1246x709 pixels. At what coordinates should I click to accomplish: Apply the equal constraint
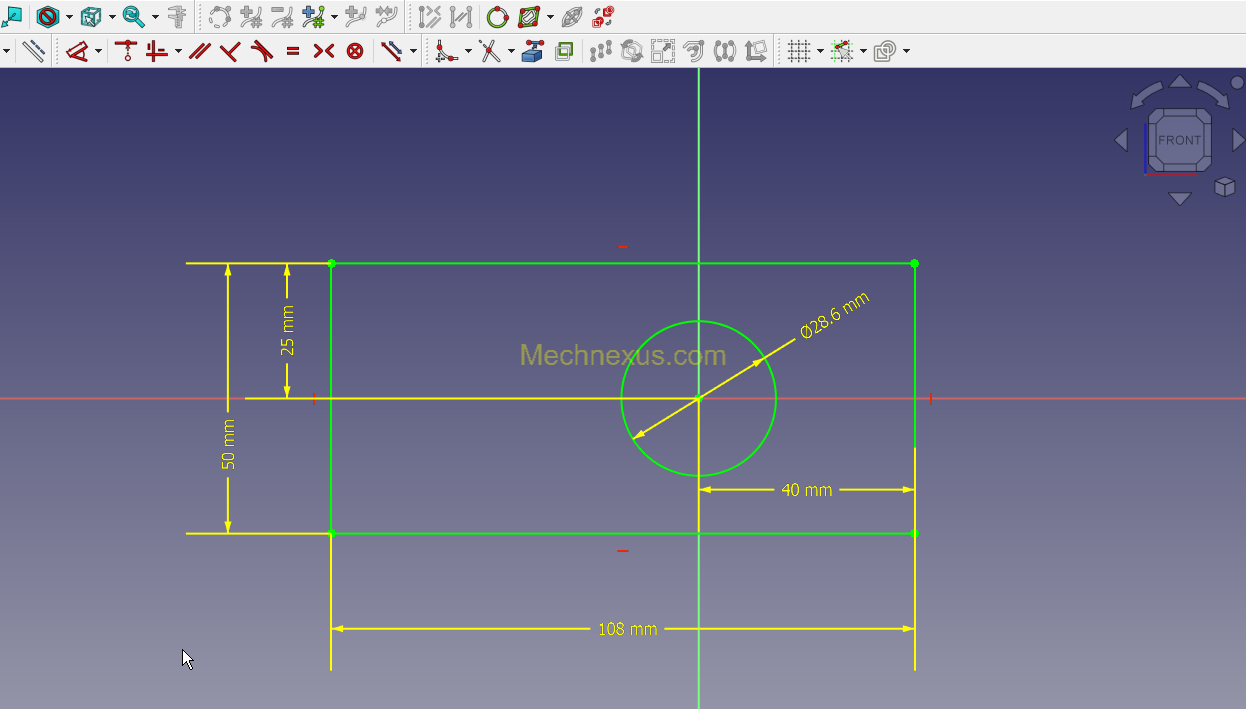coord(293,51)
